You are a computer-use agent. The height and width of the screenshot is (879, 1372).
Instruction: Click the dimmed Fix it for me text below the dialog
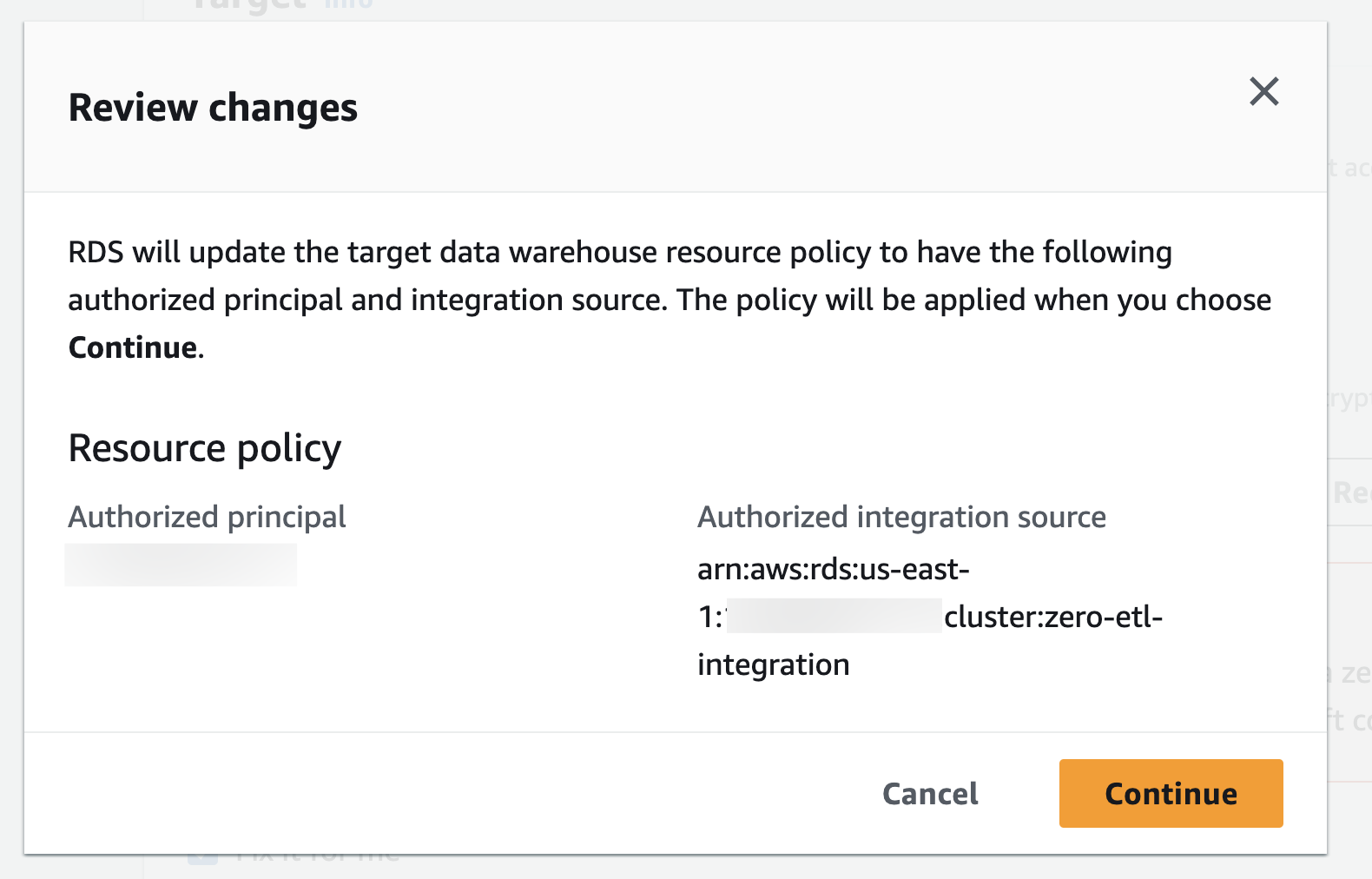coord(317,859)
